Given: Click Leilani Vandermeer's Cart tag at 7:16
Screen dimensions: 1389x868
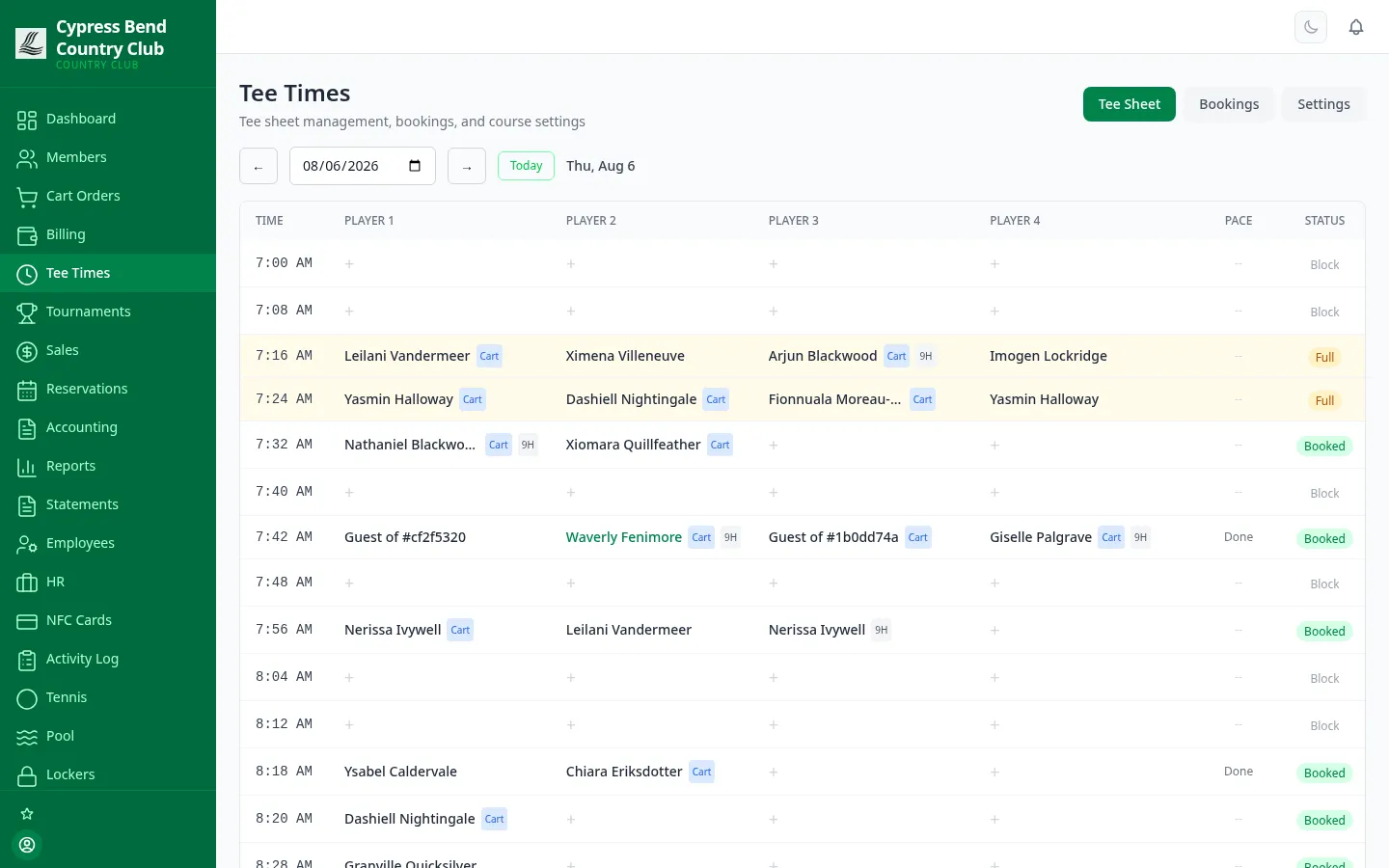Looking at the screenshot, I should 489,356.
